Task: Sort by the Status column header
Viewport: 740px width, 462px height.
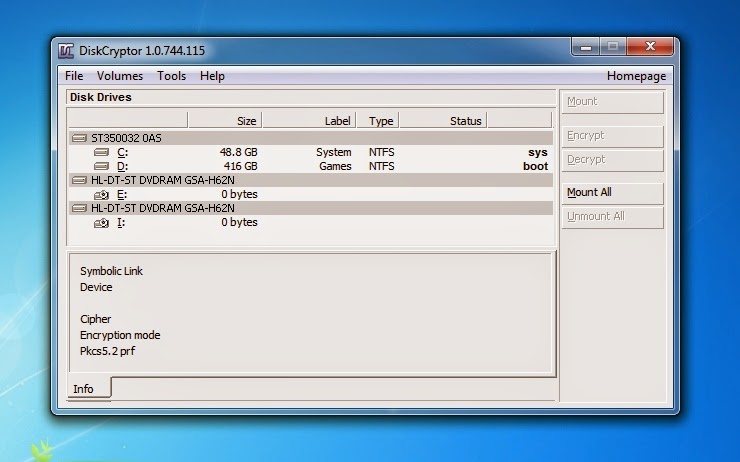Action: click(x=443, y=121)
